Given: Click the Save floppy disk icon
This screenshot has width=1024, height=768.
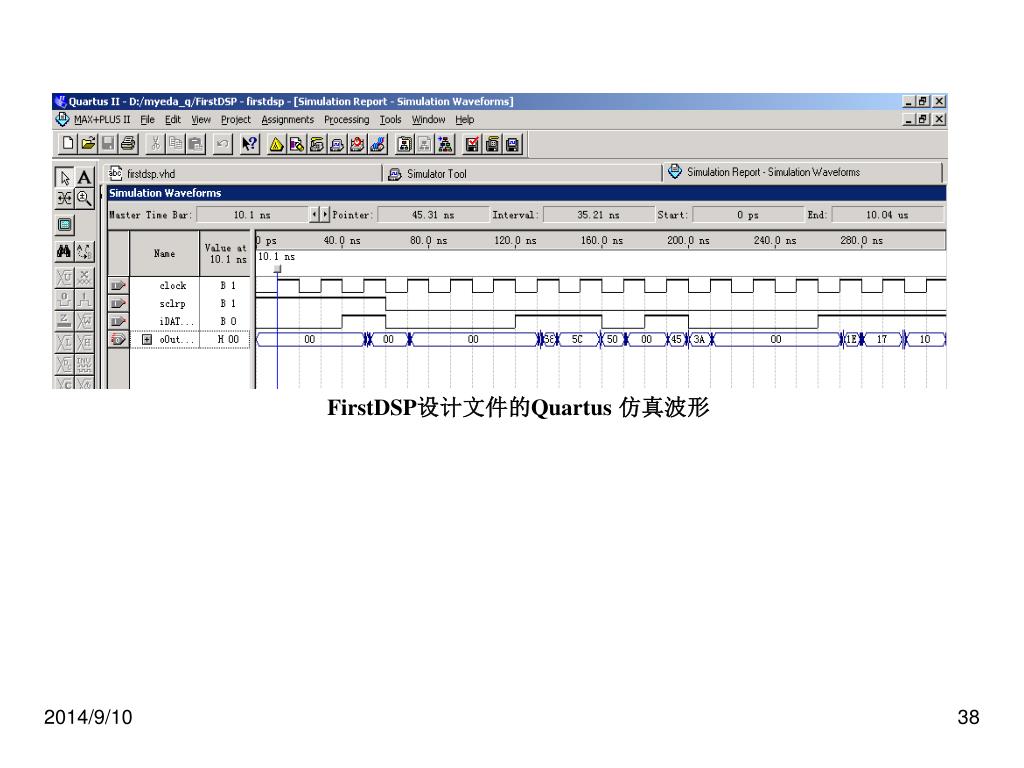Looking at the screenshot, I should (x=108, y=144).
